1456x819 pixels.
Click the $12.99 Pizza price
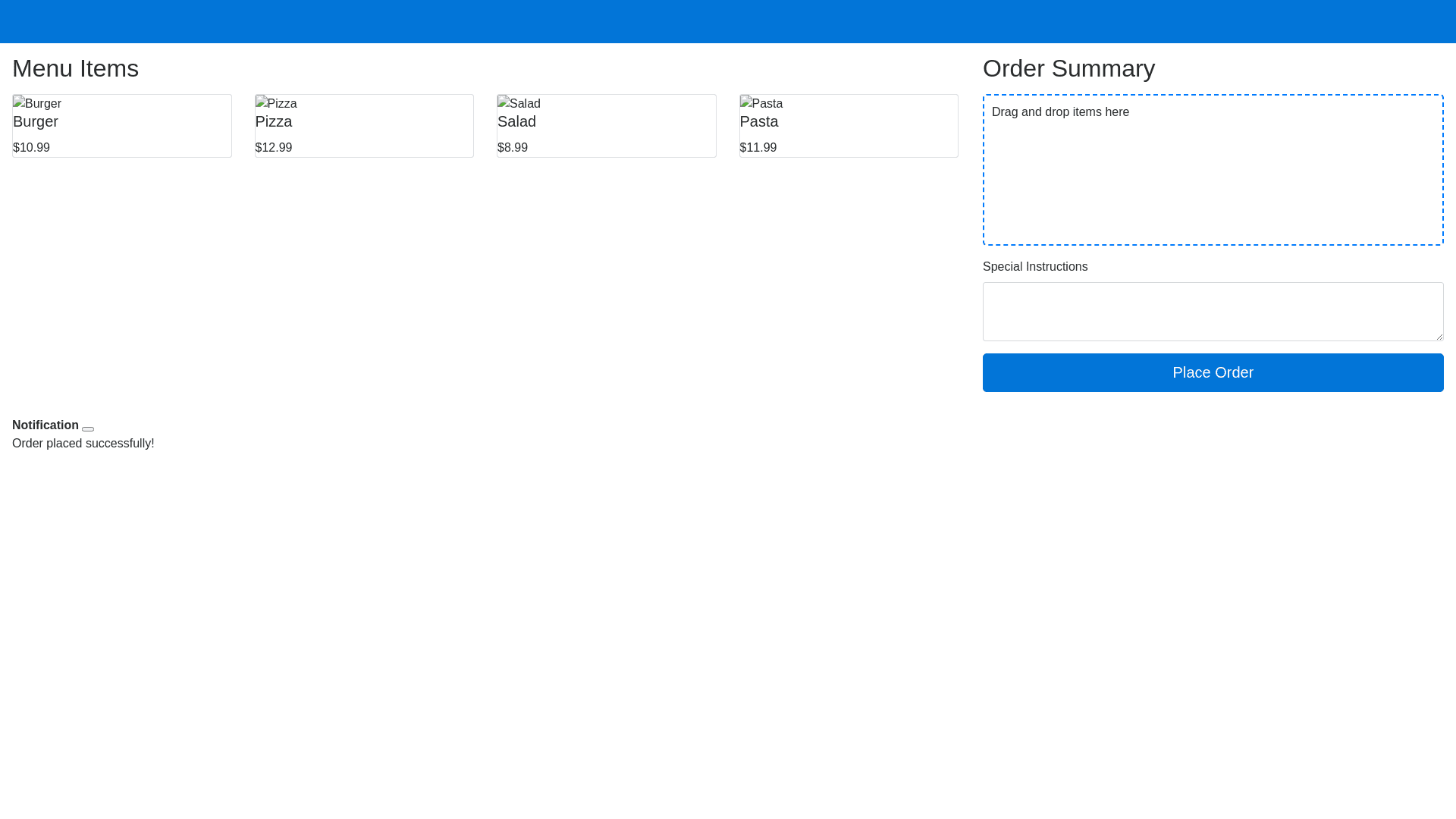click(274, 148)
